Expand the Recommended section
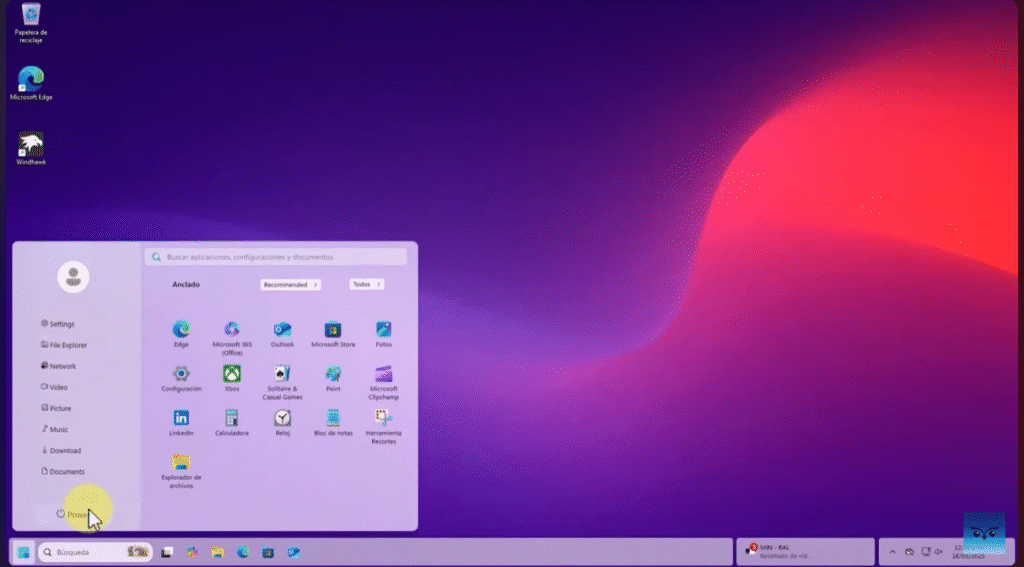 [290, 284]
